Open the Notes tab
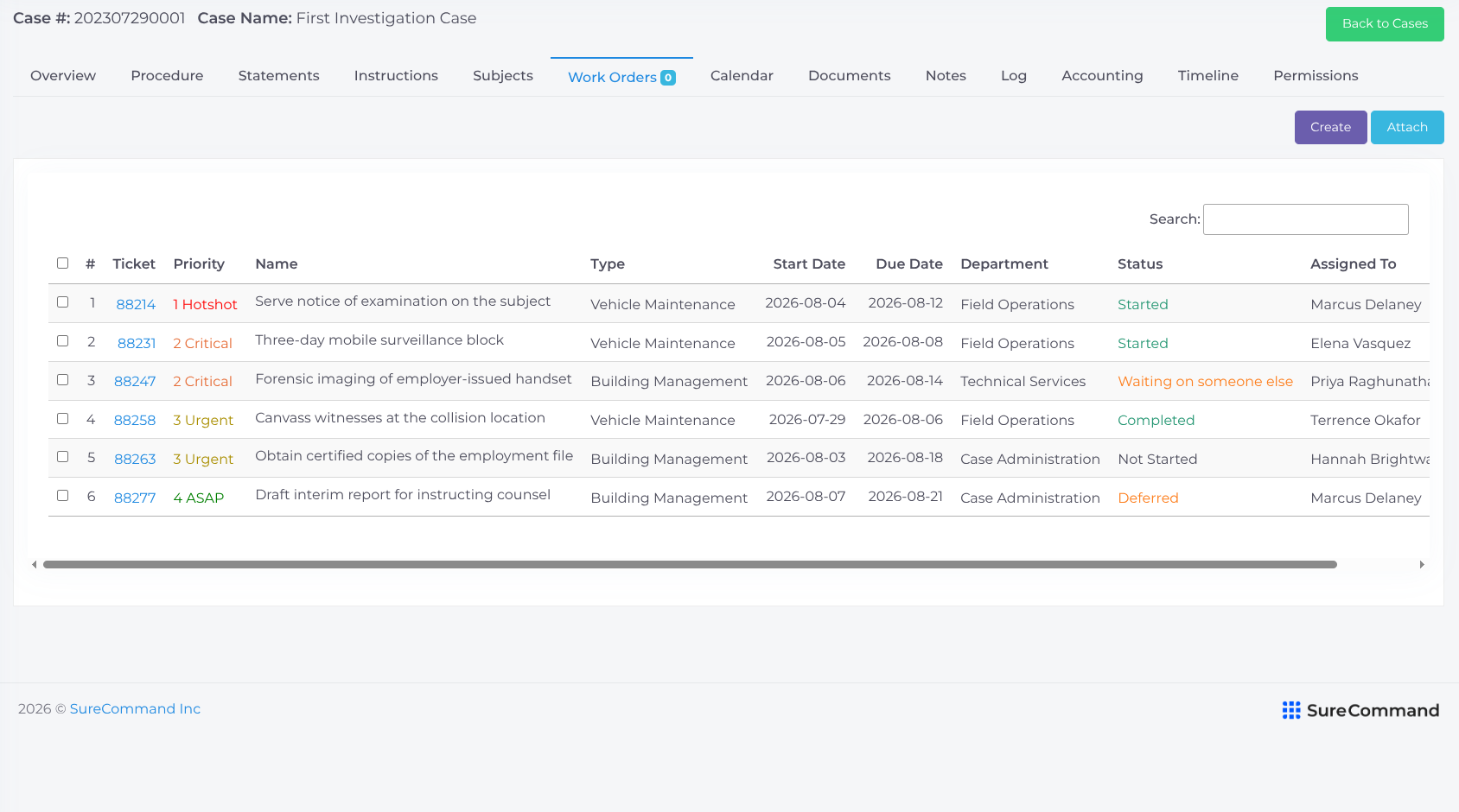The height and width of the screenshot is (812, 1459). [946, 76]
